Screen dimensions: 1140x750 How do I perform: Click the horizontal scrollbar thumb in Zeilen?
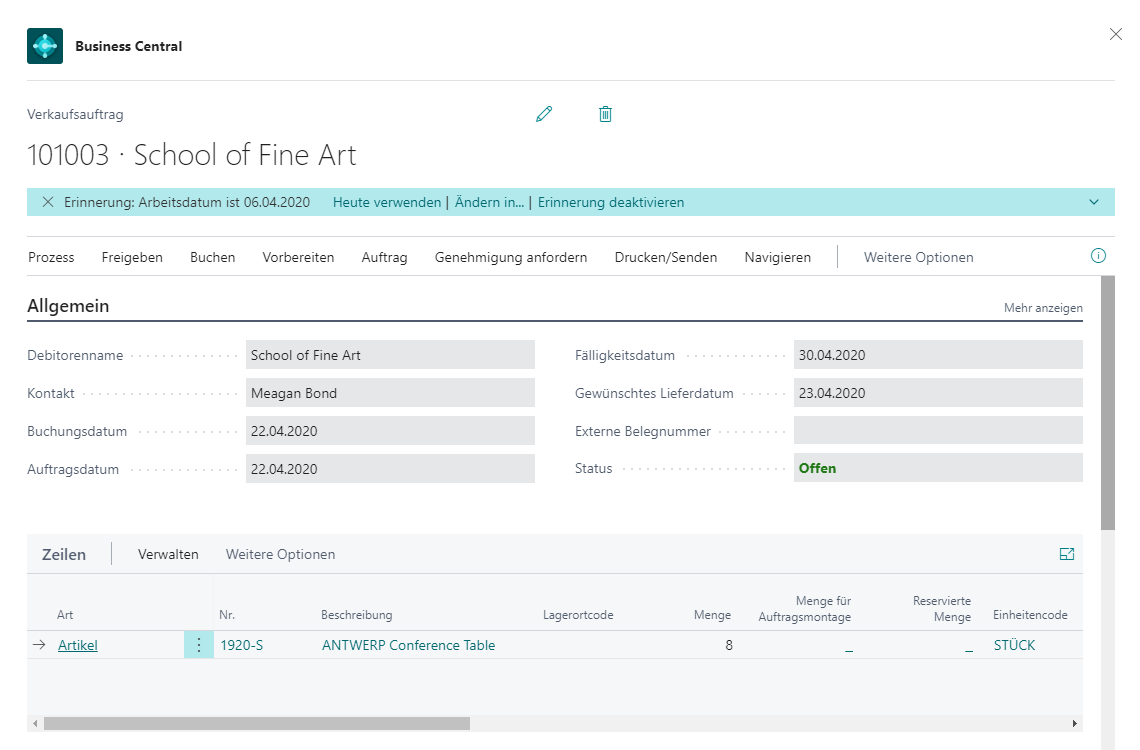(257, 724)
